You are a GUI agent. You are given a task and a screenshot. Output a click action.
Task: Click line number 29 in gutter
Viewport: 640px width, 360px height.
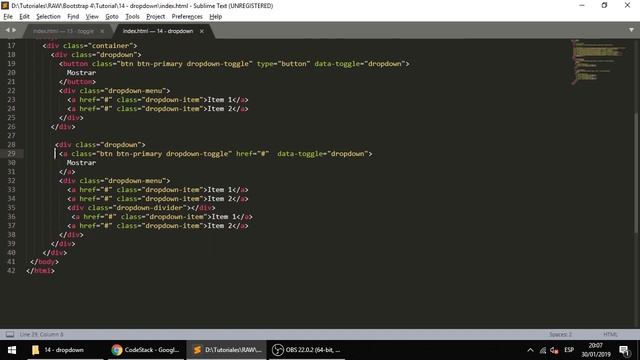click(x=11, y=153)
